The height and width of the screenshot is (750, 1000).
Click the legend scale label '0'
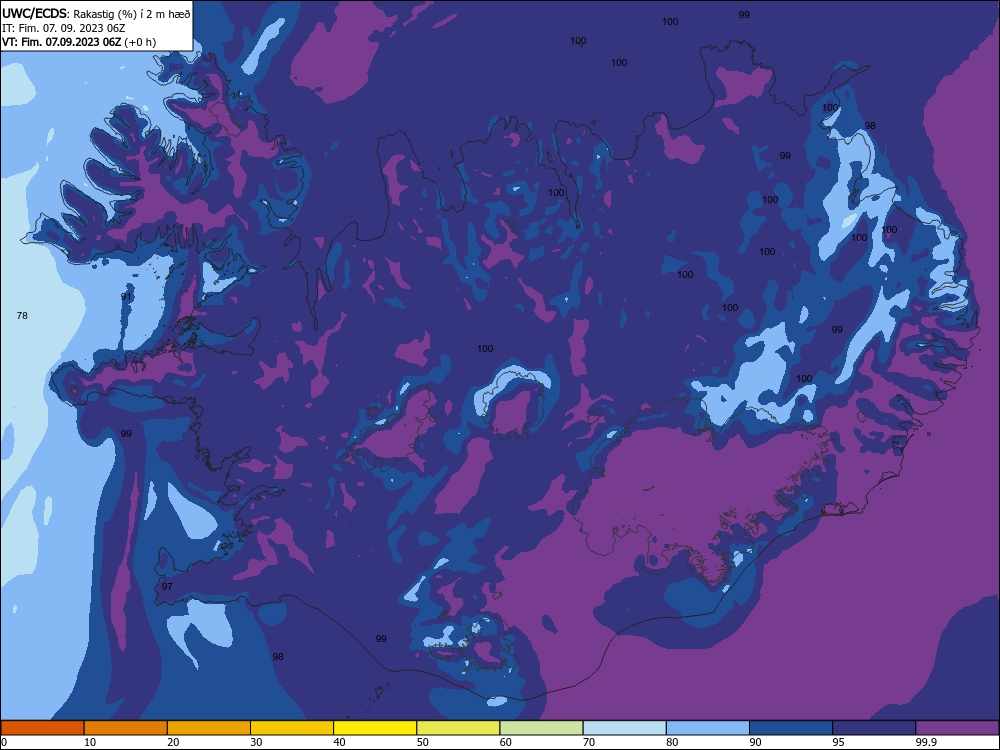(x=4, y=742)
